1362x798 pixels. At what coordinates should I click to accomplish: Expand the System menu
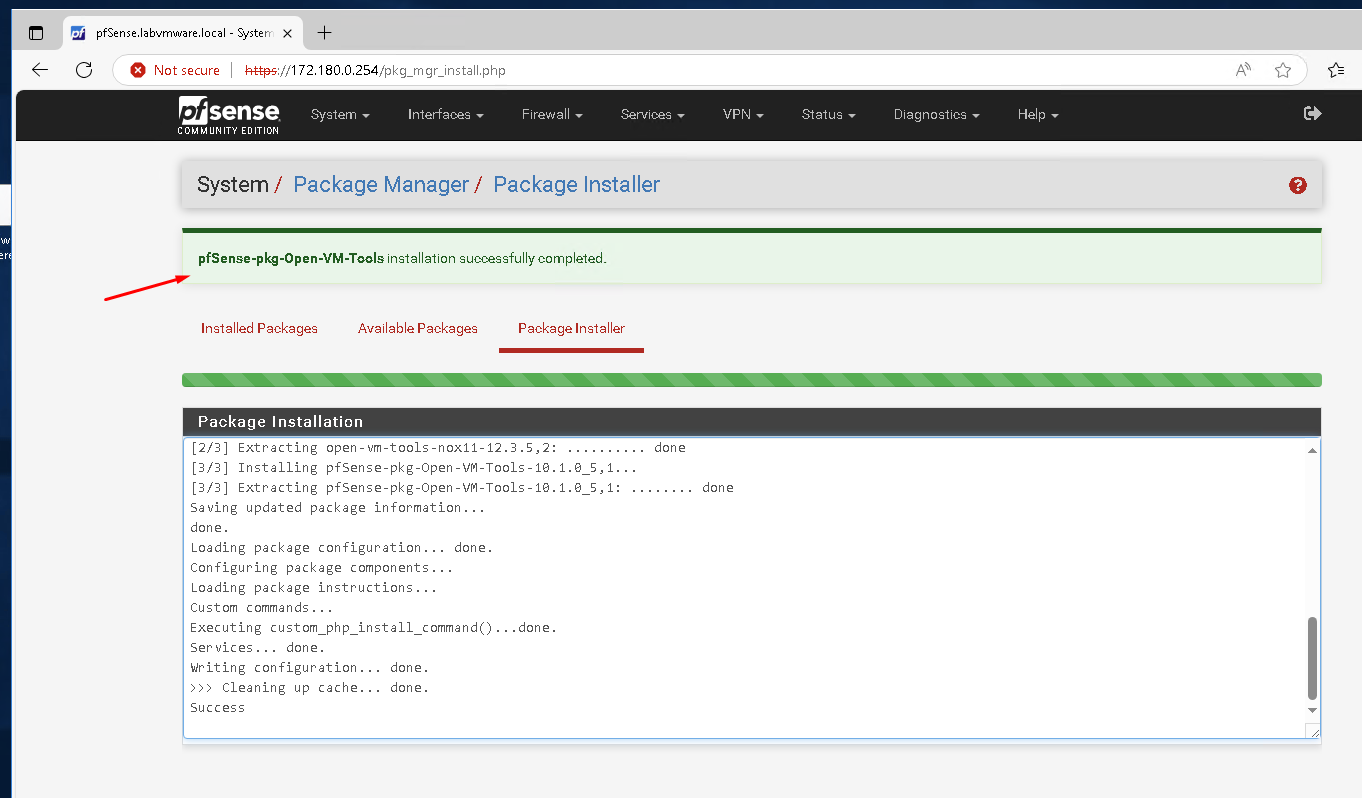[340, 115]
